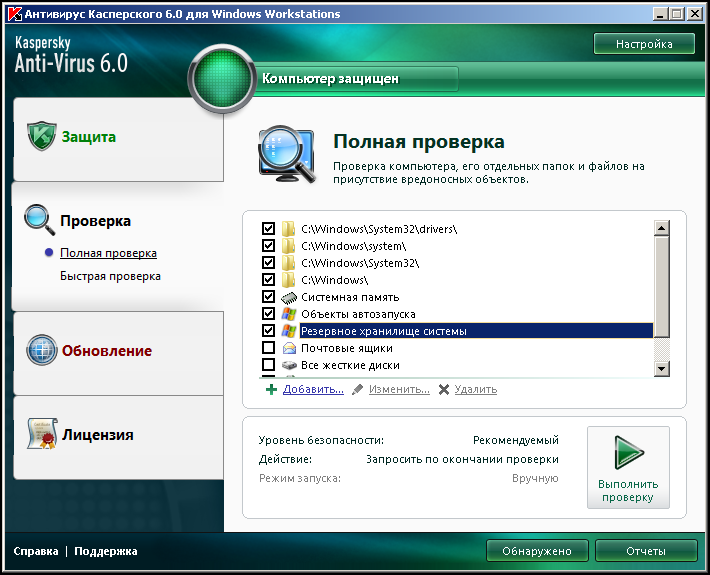The image size is (710, 575).
Task: Click folder icon of C:\Windows\System32\ row
Action: coord(288,263)
